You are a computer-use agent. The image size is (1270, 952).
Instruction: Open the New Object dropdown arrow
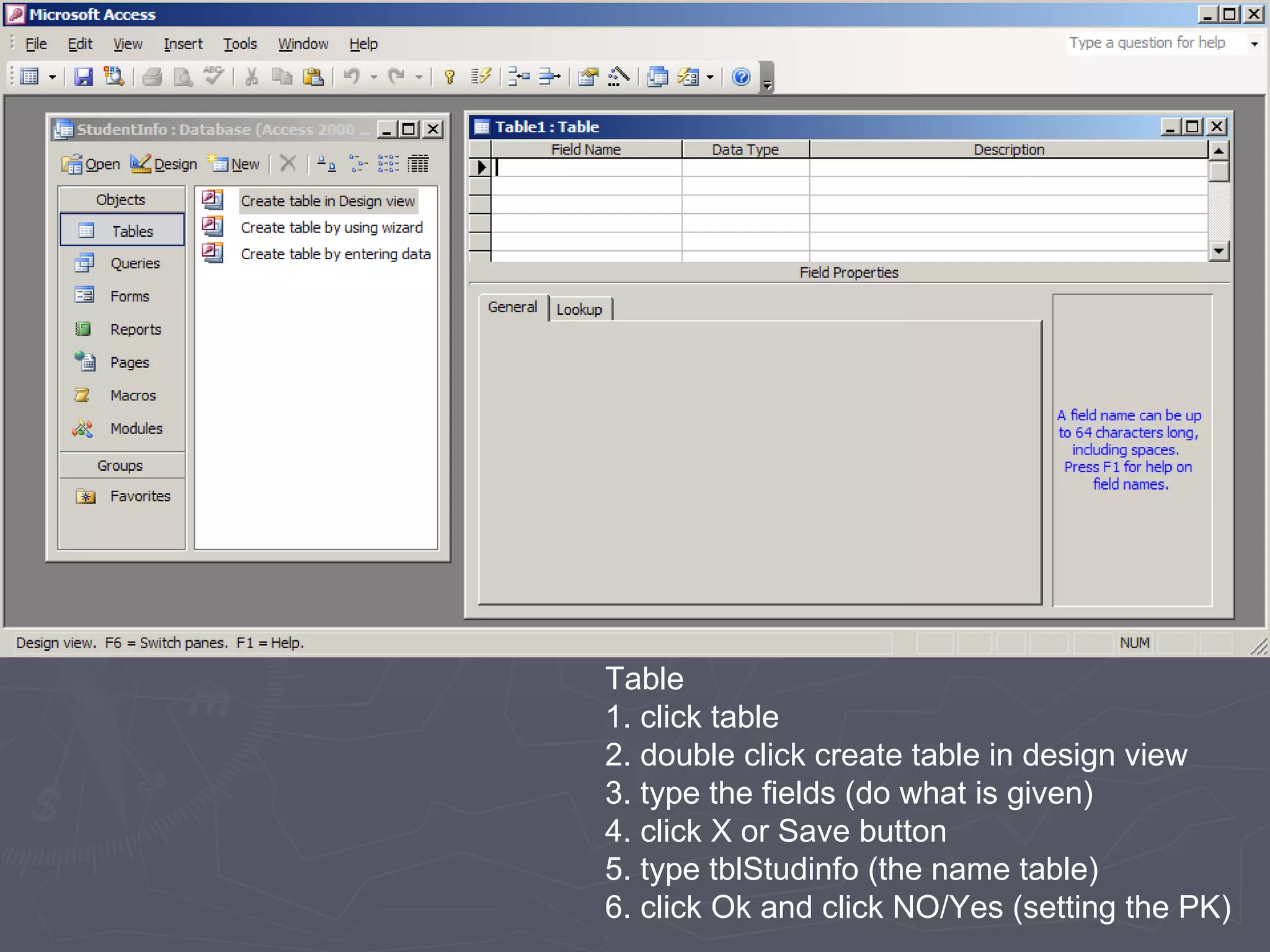tap(711, 77)
